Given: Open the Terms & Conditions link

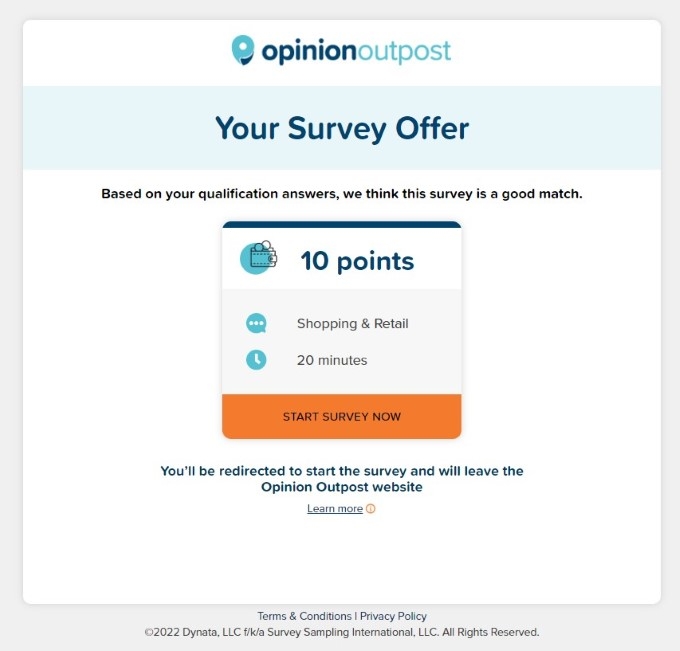Looking at the screenshot, I should pos(304,616).
